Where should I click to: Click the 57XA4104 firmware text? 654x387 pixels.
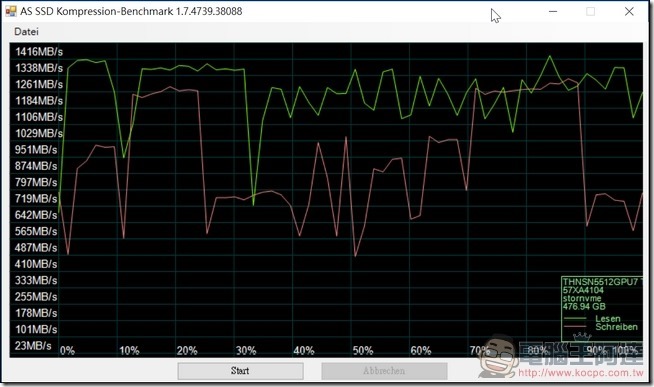[x=583, y=290]
